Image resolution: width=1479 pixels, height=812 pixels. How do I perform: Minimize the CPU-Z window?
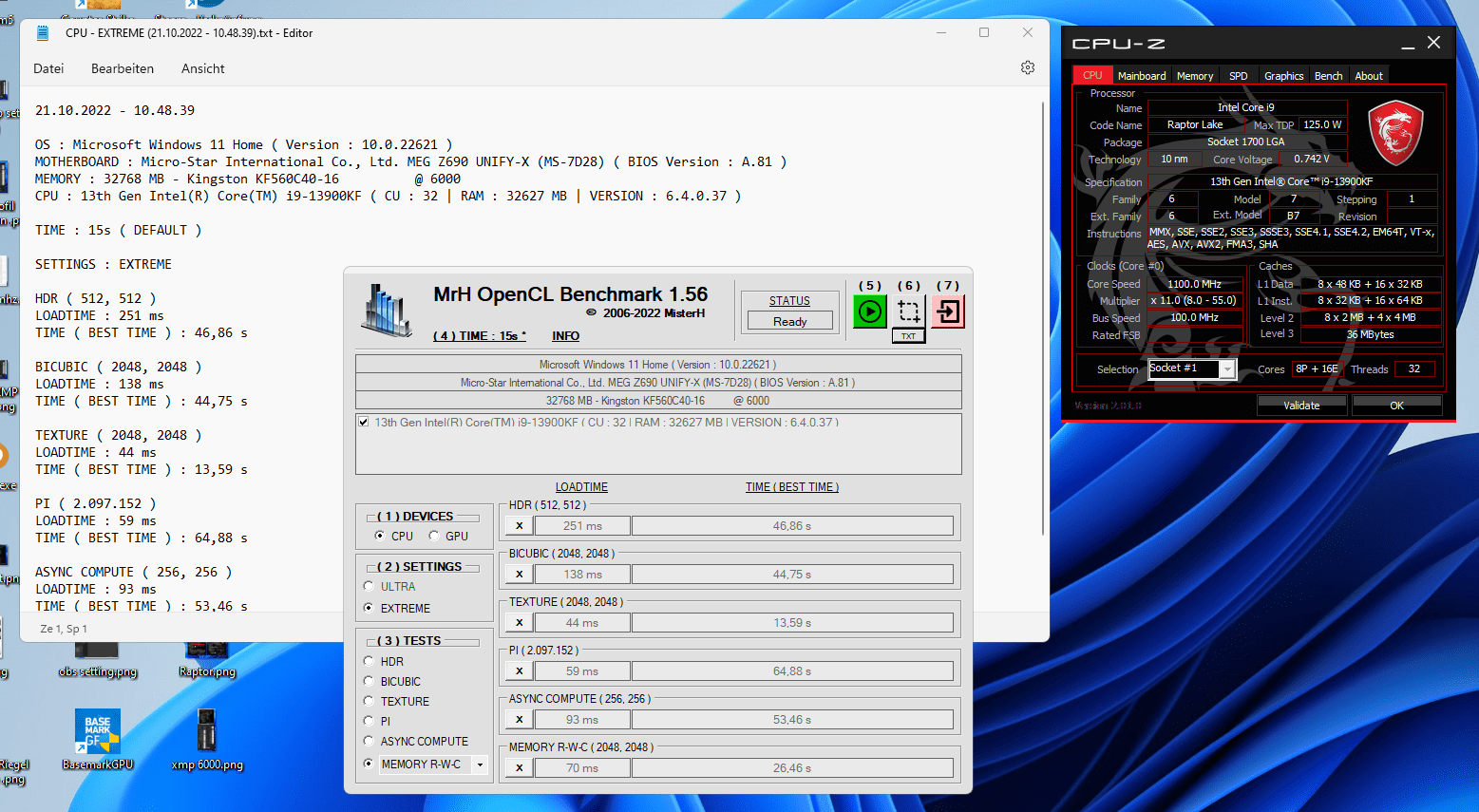[1408, 44]
